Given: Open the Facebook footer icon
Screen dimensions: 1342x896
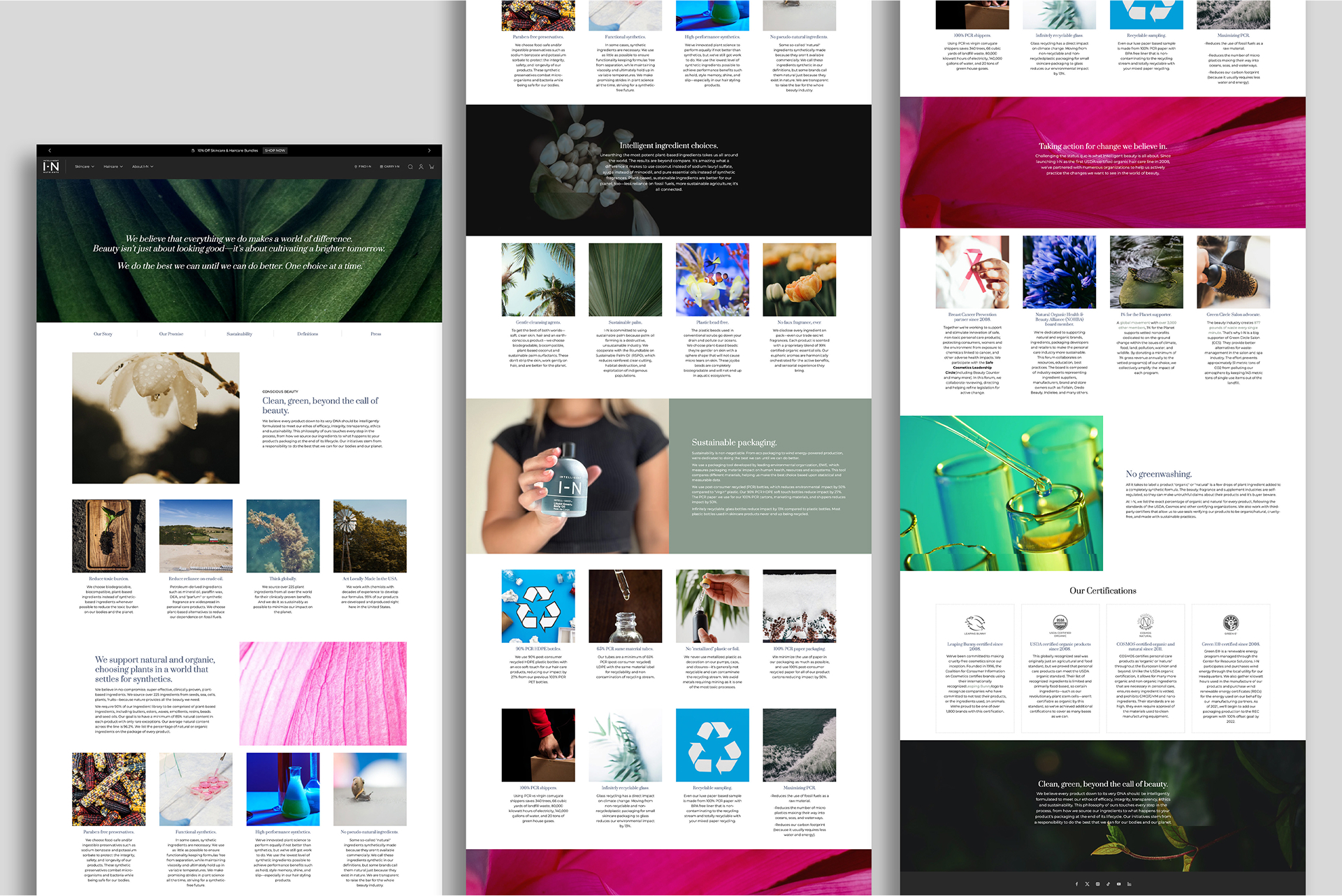Looking at the screenshot, I should 1076,884.
